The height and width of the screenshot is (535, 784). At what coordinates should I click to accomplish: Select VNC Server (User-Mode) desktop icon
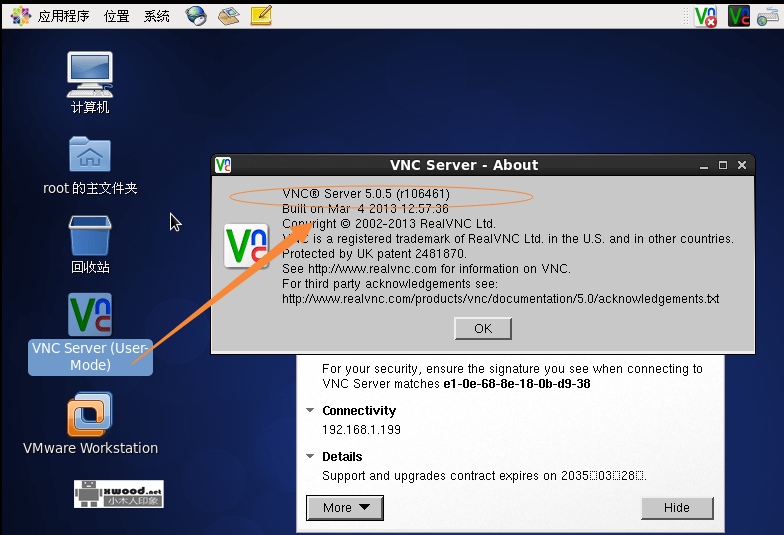[90, 333]
